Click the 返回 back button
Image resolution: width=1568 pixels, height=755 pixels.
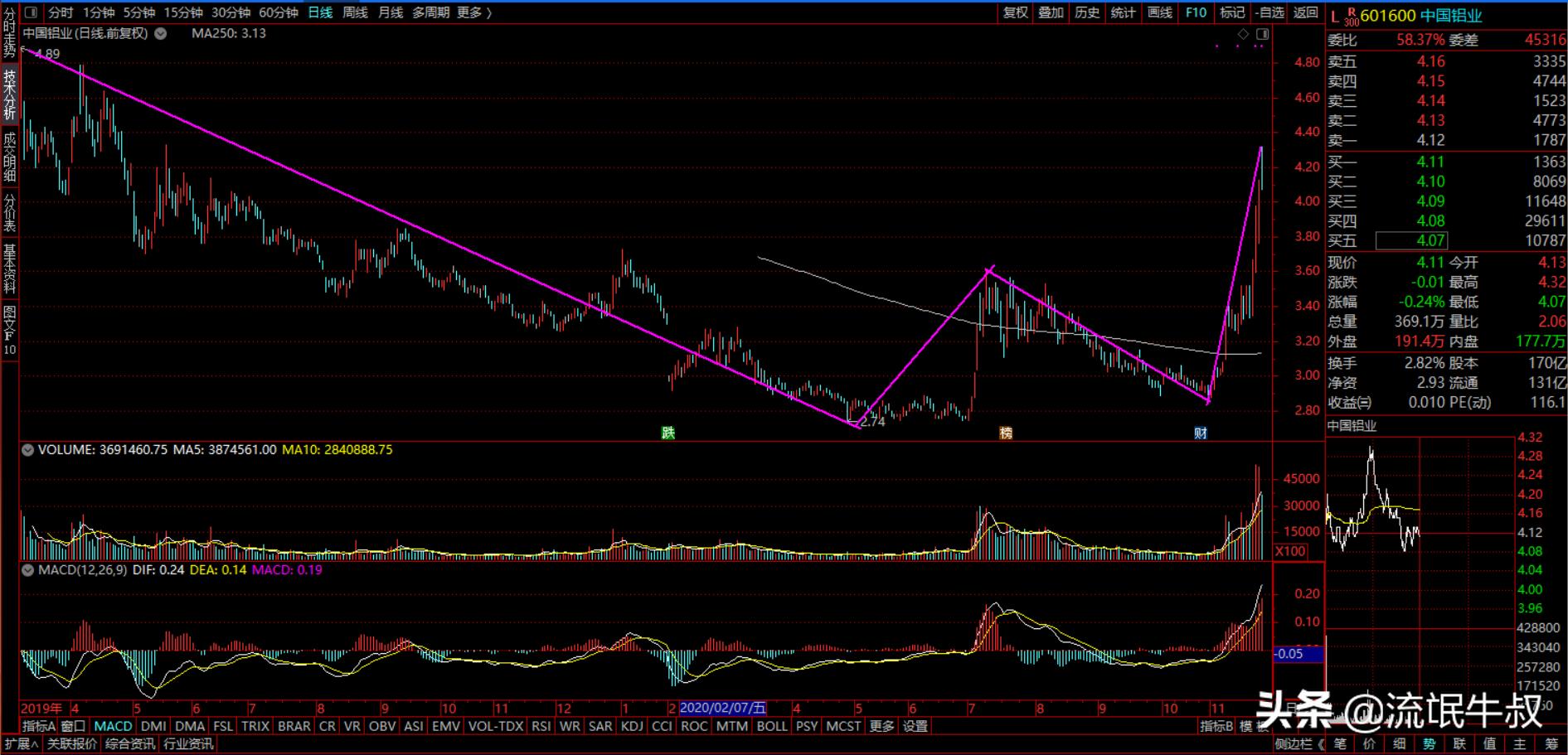point(1306,12)
